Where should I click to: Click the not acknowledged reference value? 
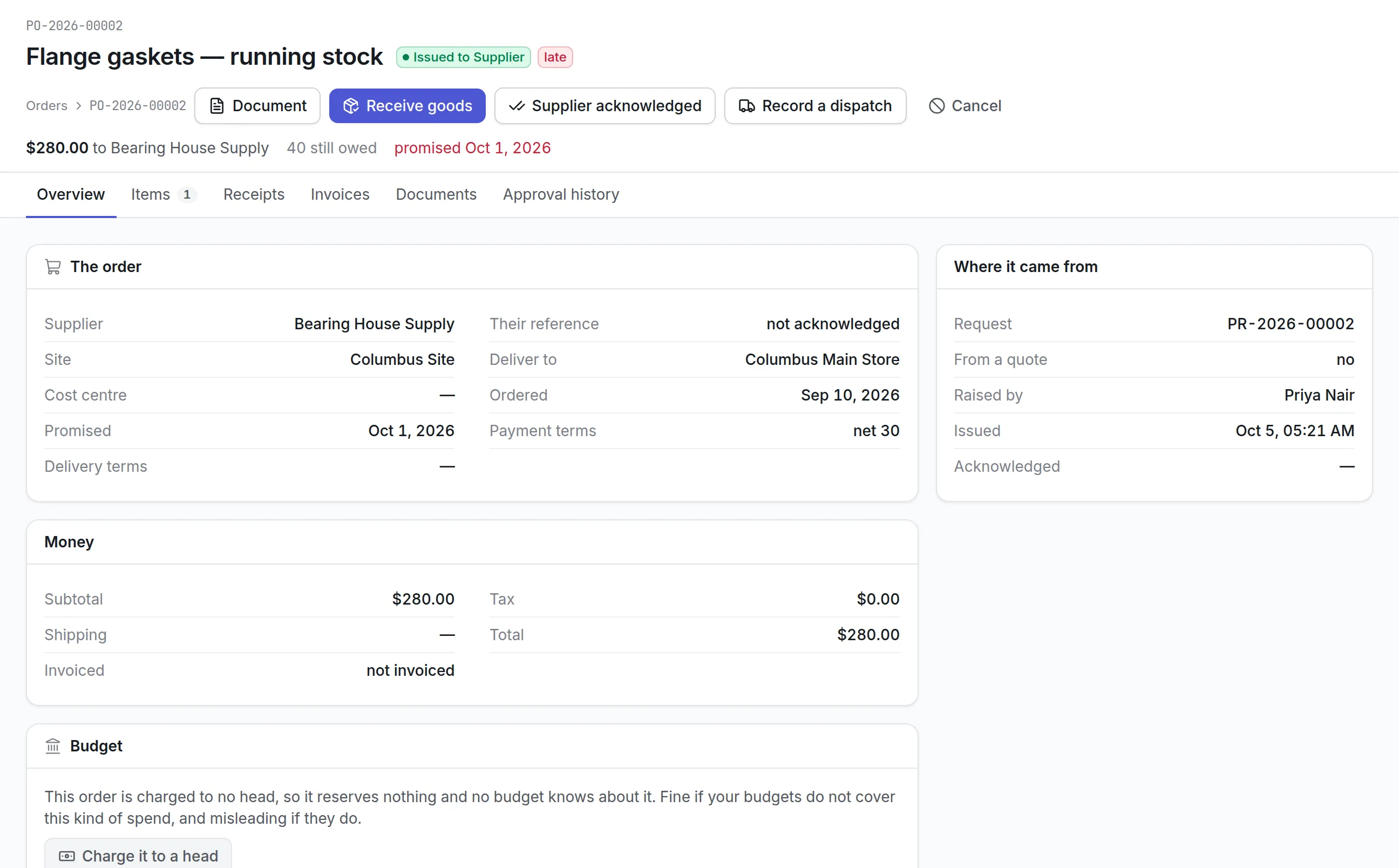pyautogui.click(x=833, y=324)
